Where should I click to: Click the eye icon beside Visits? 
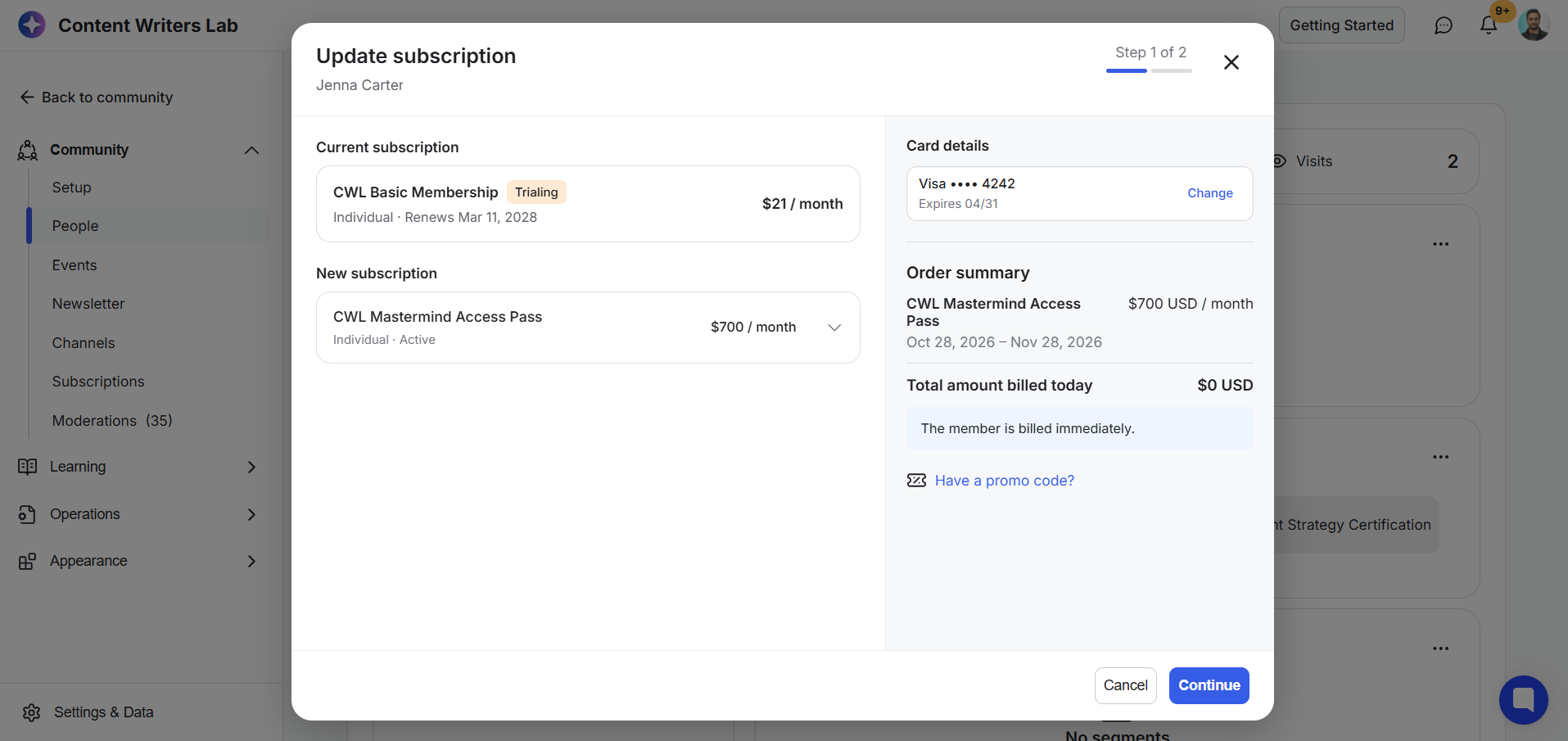1279,161
